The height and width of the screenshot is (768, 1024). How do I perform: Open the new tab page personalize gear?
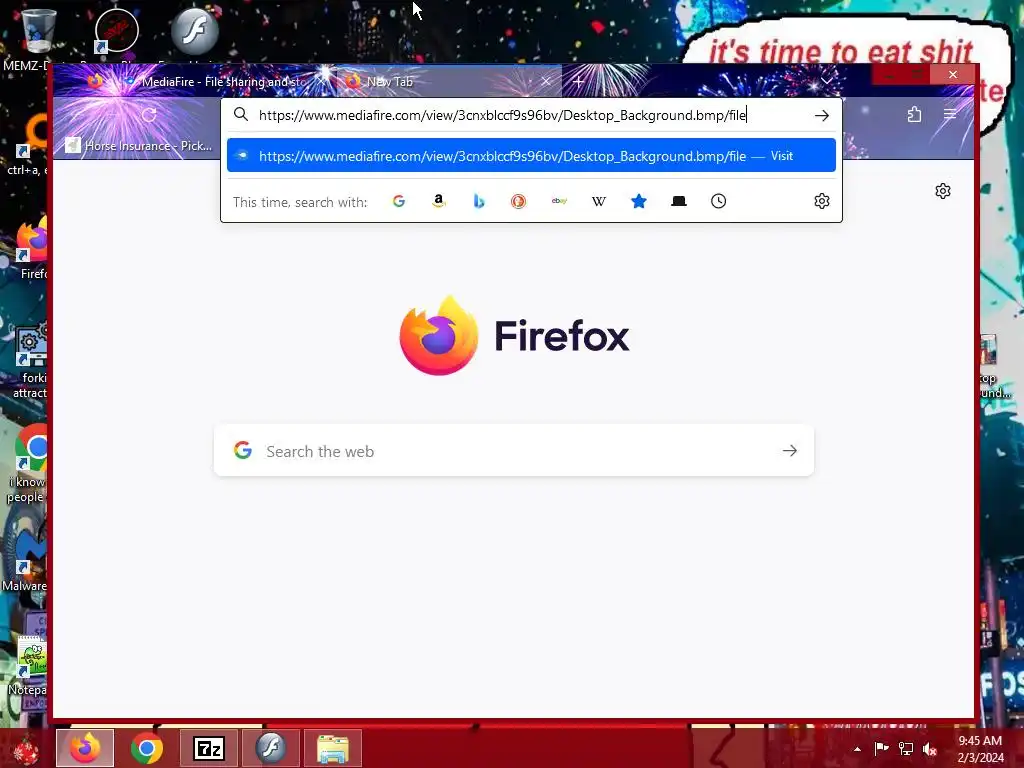(942, 191)
